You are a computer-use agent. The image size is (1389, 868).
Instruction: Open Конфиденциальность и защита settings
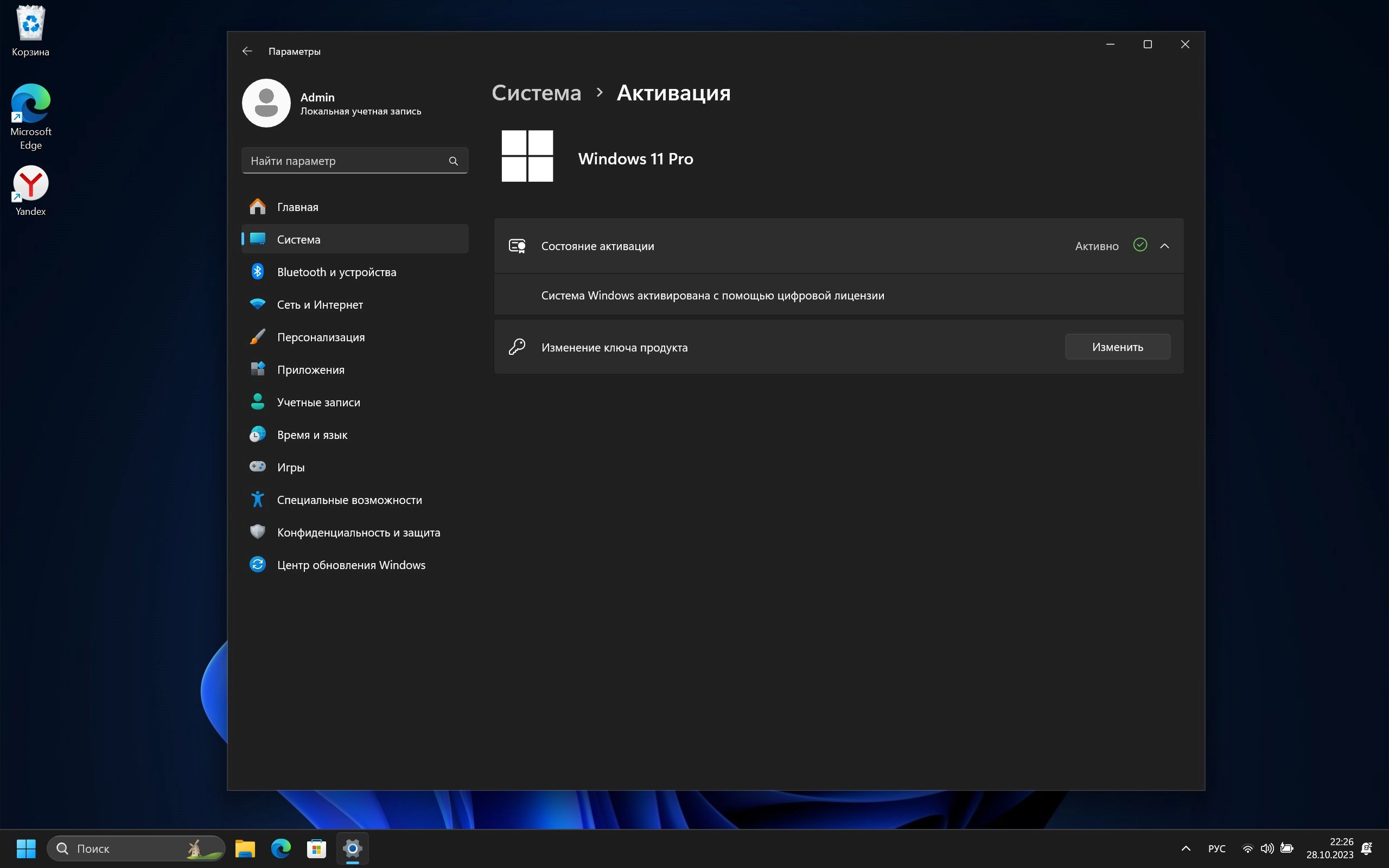(x=358, y=532)
